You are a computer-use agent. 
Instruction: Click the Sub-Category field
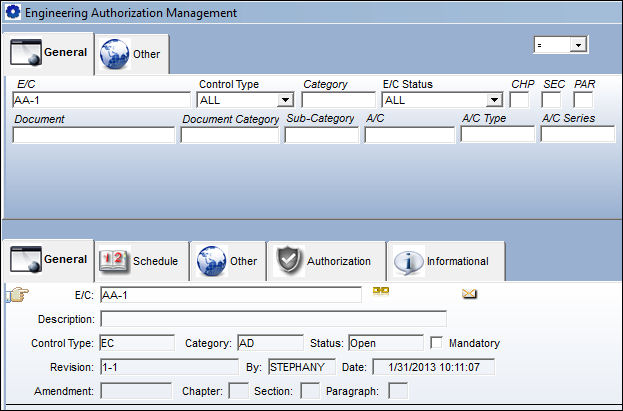coord(321,135)
